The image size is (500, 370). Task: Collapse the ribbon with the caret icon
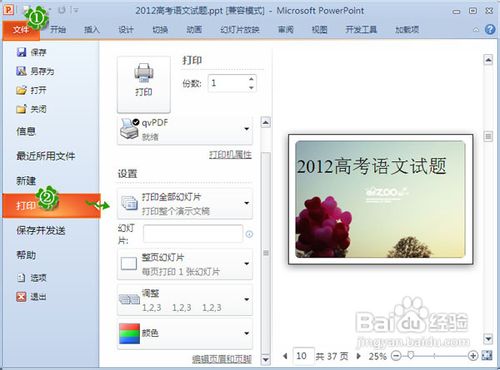point(476,30)
